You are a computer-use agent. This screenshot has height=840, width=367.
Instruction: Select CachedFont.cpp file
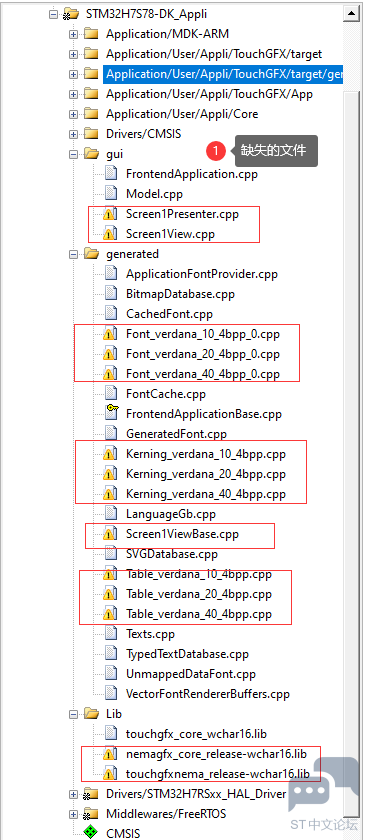click(169, 314)
